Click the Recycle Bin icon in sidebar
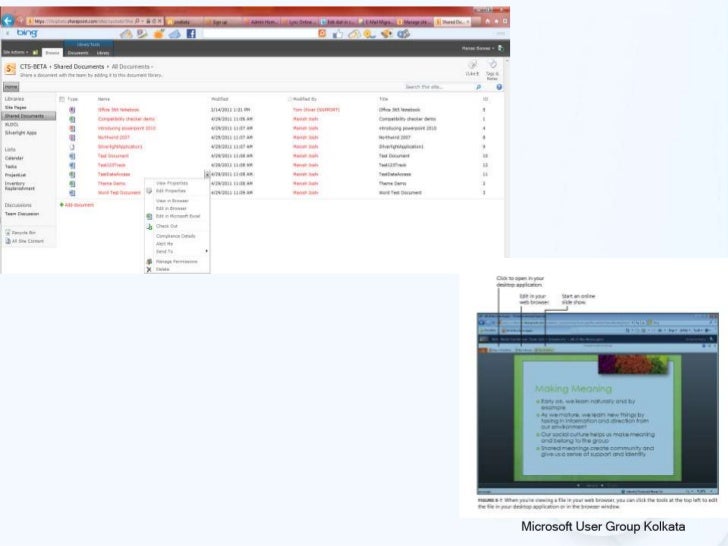 tap(8, 233)
